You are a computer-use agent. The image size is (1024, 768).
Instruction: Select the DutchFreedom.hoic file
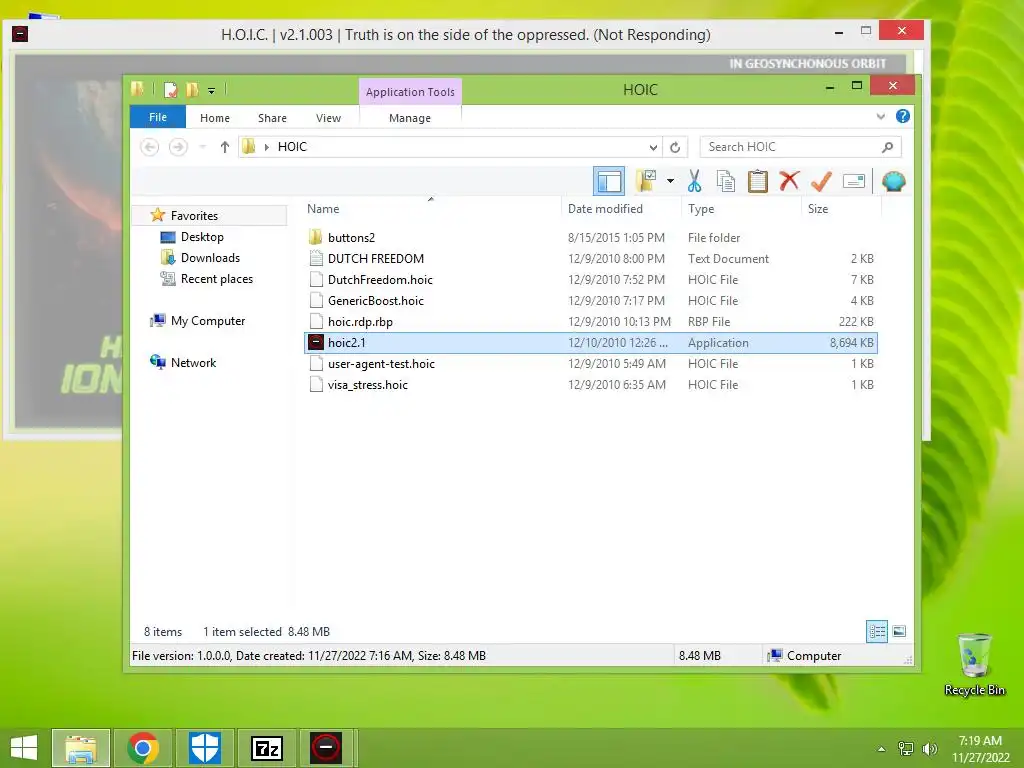point(590,280)
